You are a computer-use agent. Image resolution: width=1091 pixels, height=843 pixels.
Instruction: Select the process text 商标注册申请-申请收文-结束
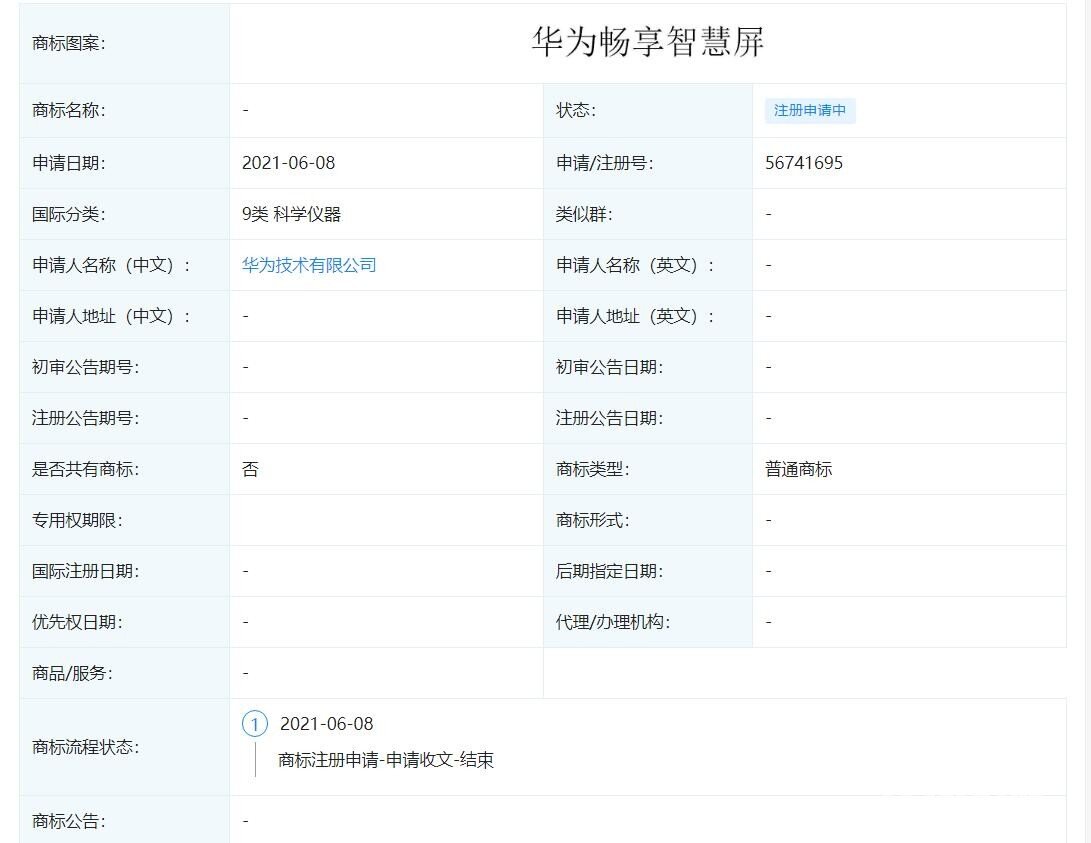pyautogui.click(x=385, y=760)
